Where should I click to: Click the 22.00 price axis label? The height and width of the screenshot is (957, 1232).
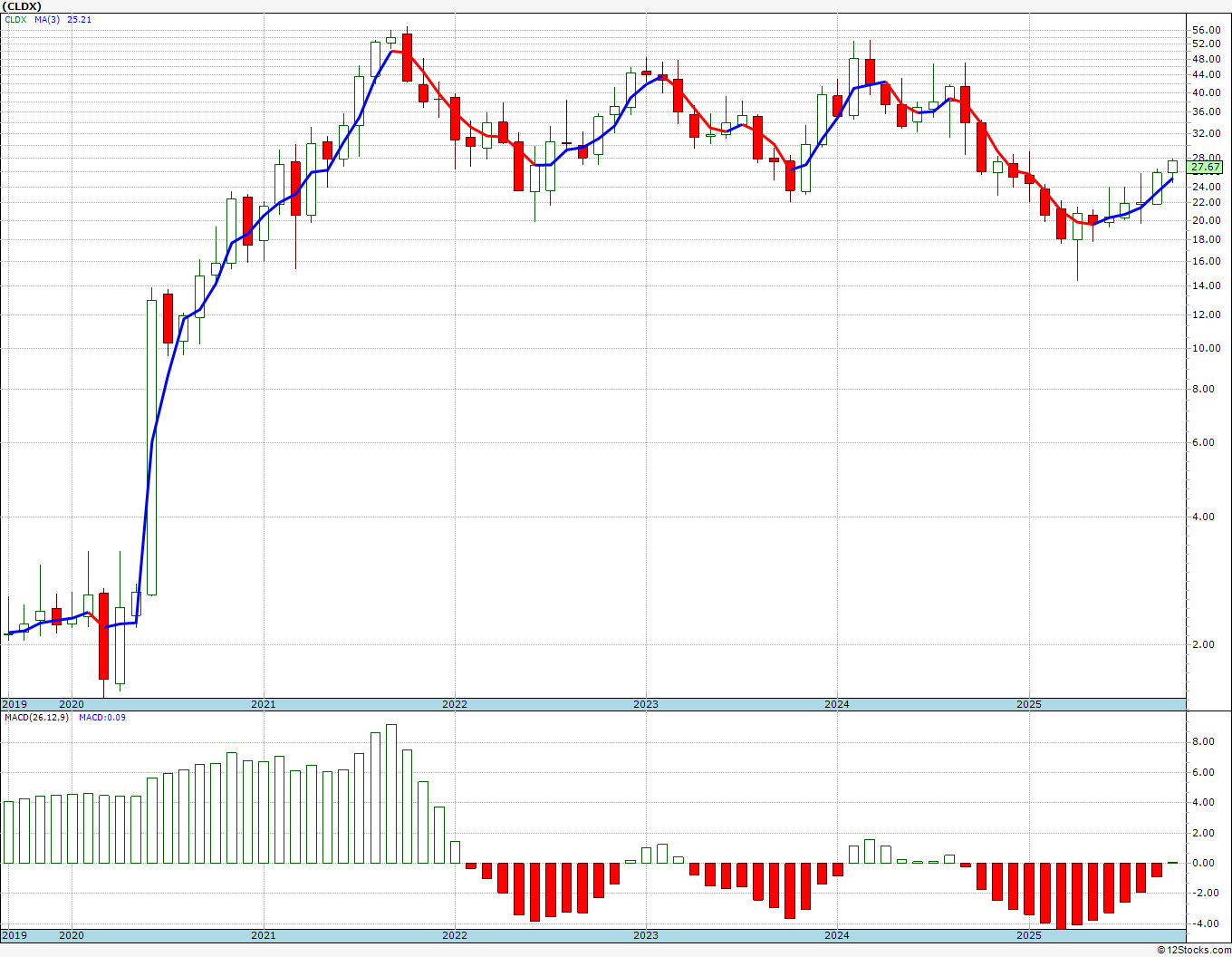(x=1206, y=204)
